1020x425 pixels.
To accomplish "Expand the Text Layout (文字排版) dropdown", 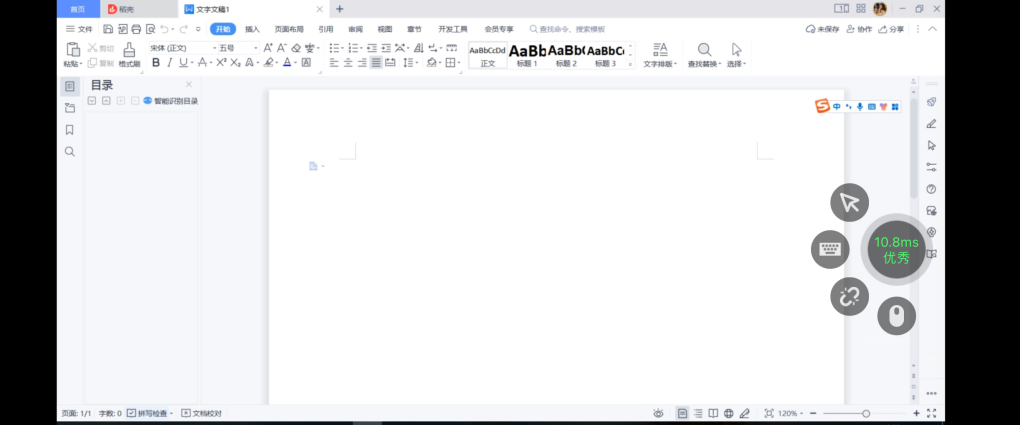I will pyautogui.click(x=659, y=54).
